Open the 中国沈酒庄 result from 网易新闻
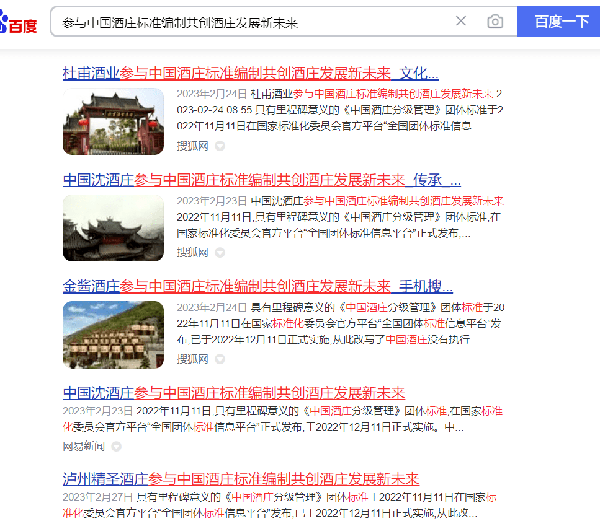Image resolution: width=600 pixels, height=521 pixels. tap(234, 392)
